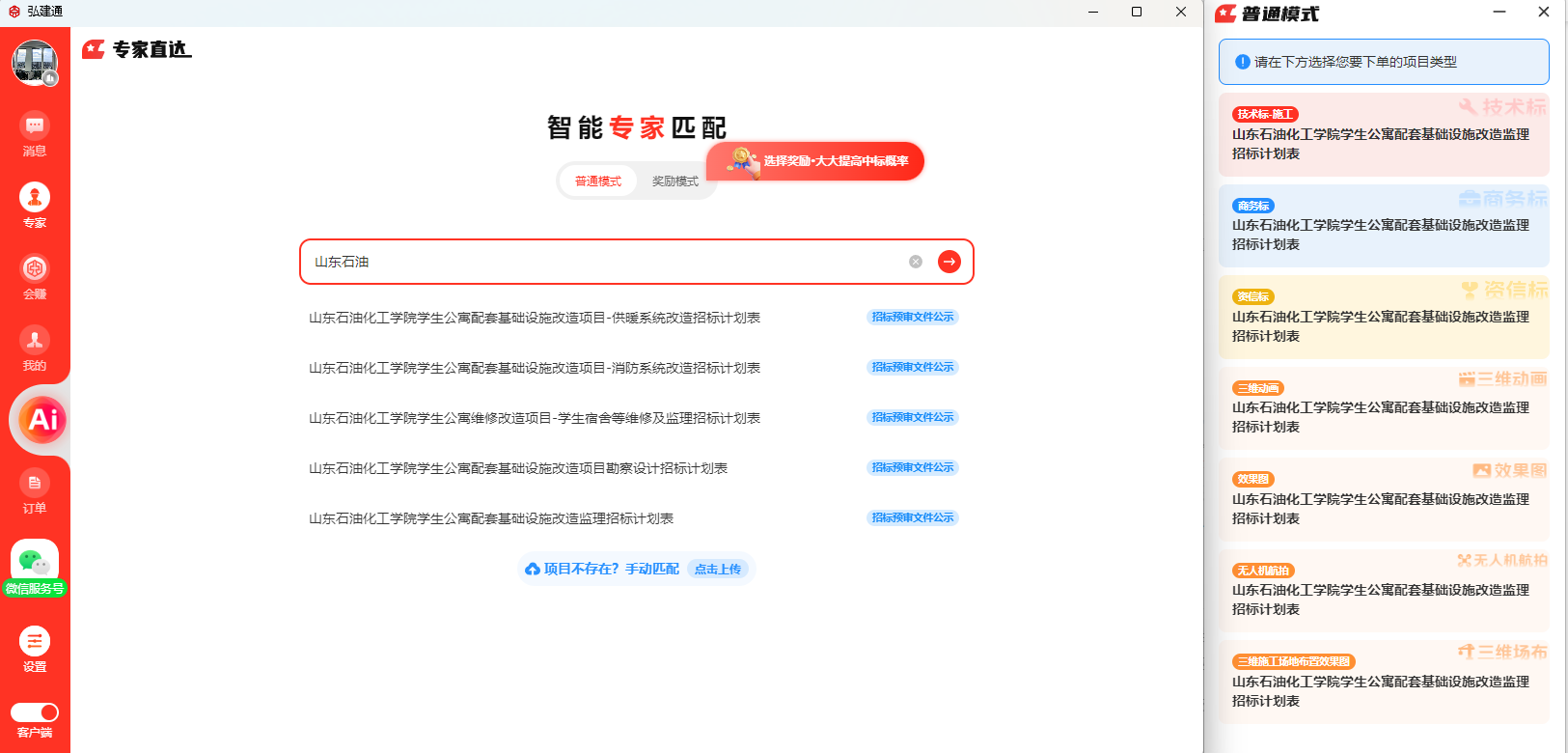The width and height of the screenshot is (1568, 753).
Task: Click 招标预审文件公示 tag on 学生宿舍 row
Action: pyautogui.click(x=913, y=417)
